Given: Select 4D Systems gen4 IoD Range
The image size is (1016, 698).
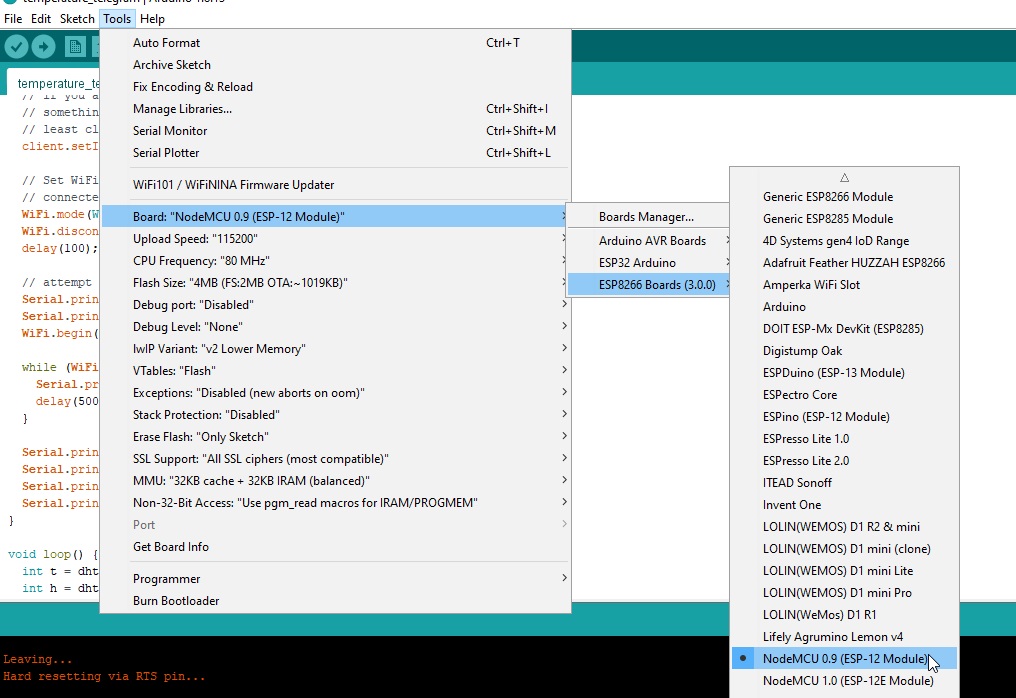Looking at the screenshot, I should 844,241.
